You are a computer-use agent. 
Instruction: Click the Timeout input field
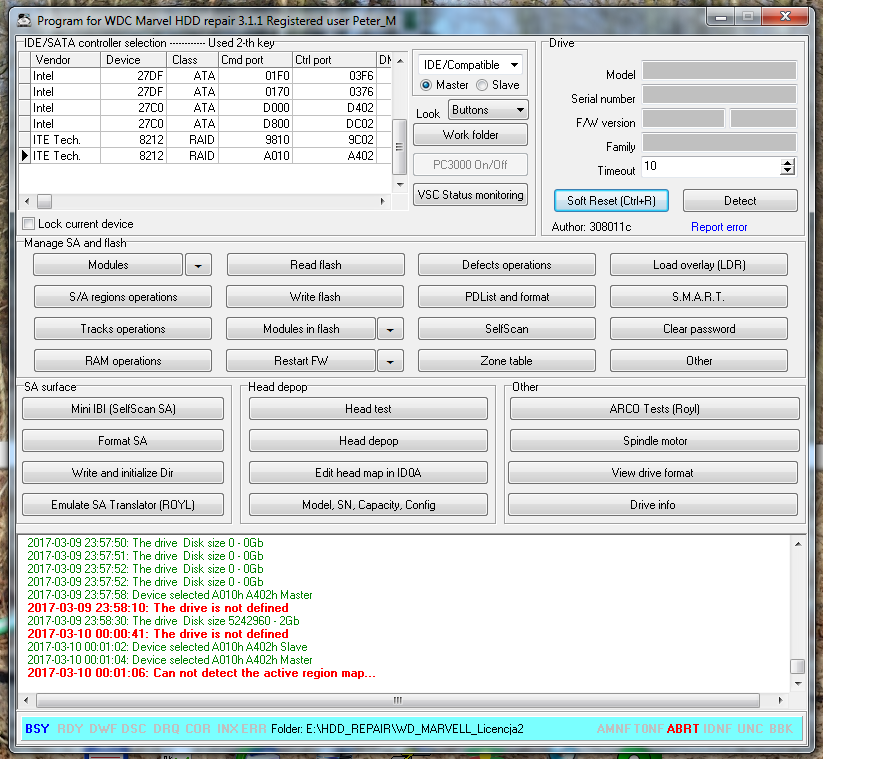click(711, 166)
